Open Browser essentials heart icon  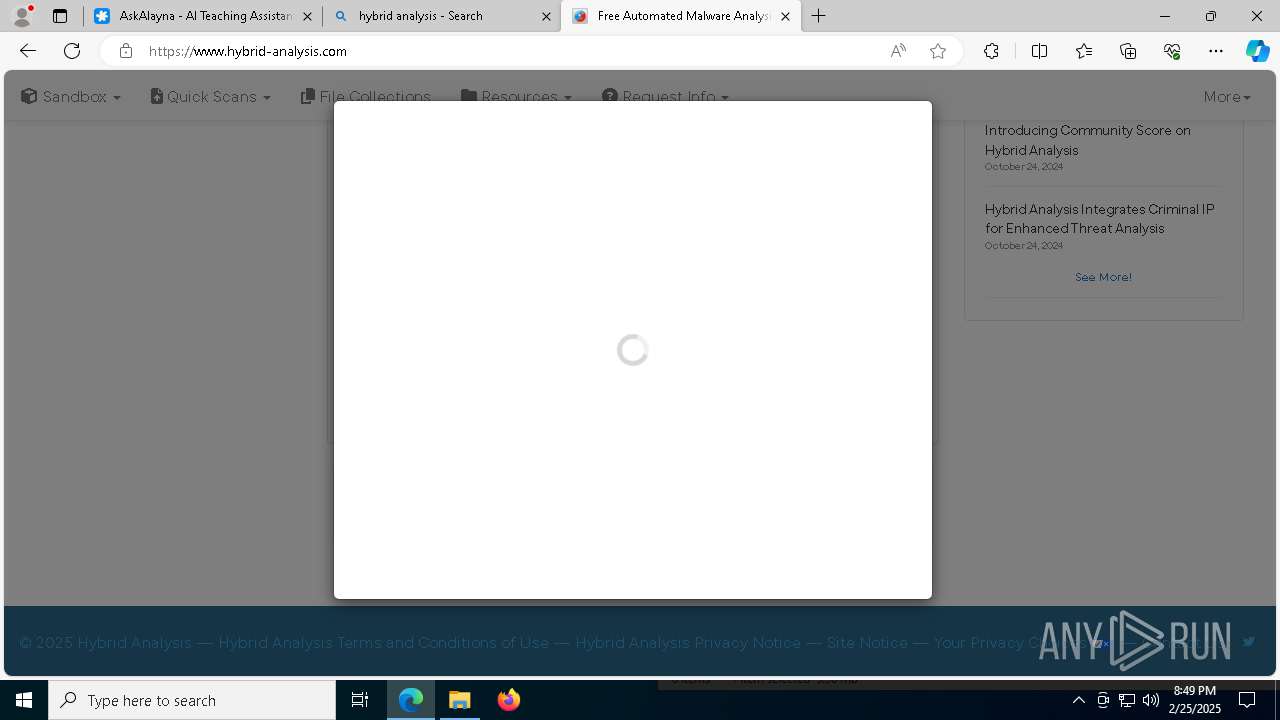click(x=1172, y=51)
